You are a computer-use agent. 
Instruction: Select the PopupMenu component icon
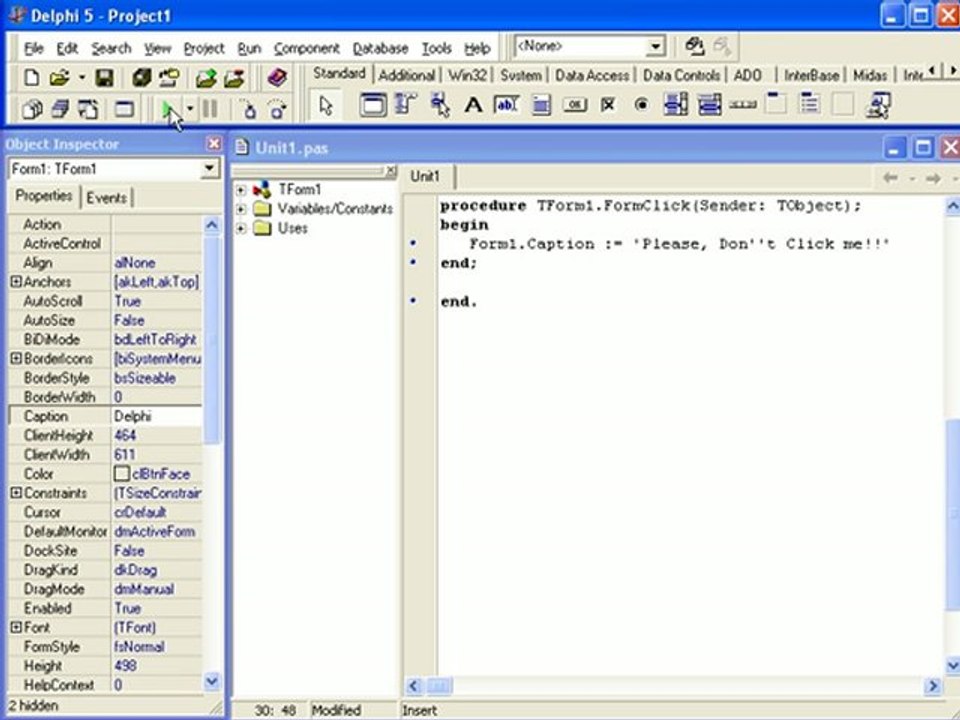[x=440, y=105]
